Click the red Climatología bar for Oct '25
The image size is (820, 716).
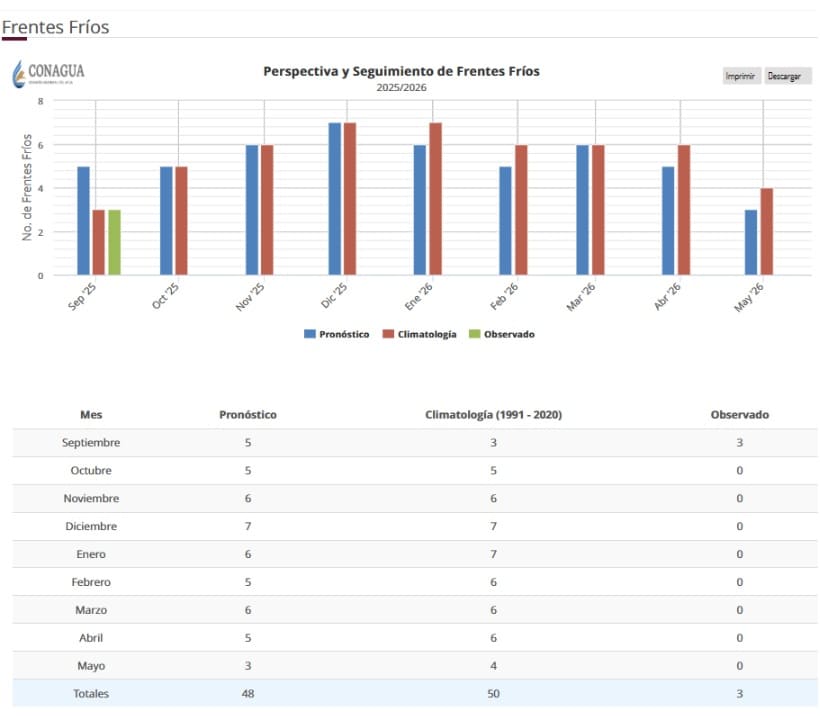[181, 221]
